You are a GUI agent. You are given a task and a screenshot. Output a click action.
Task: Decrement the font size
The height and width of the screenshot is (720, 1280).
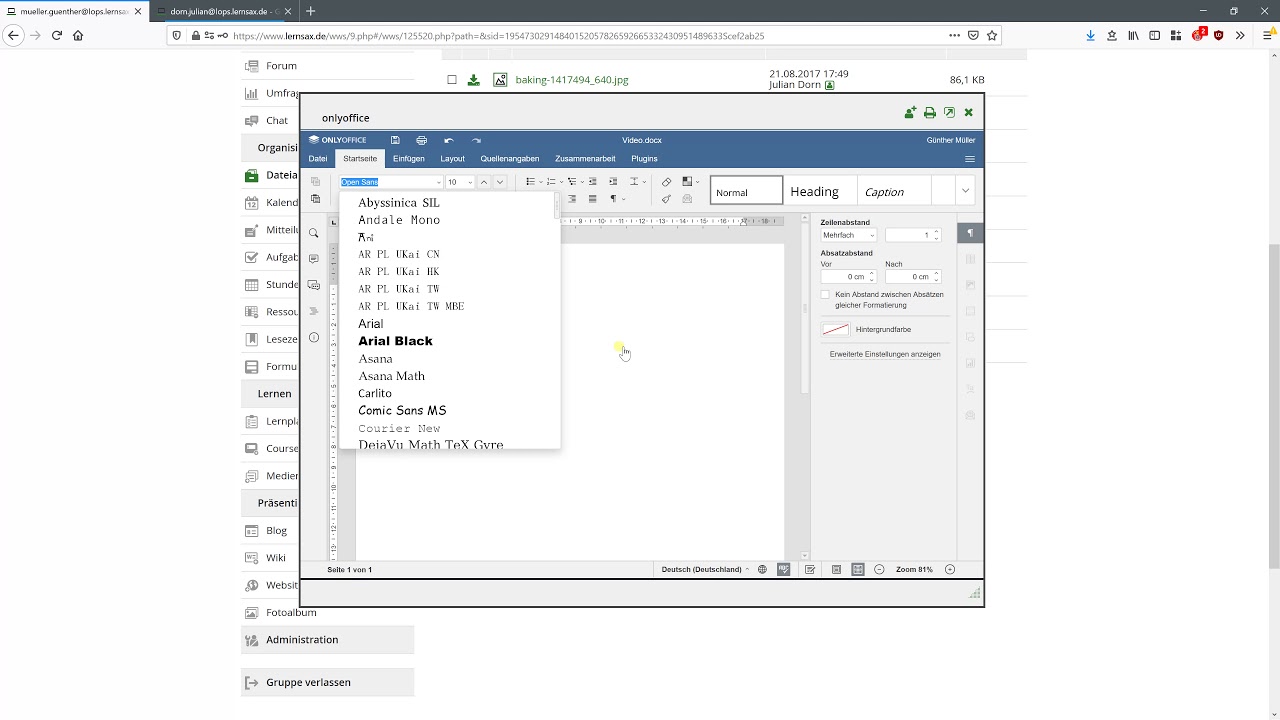point(500,182)
